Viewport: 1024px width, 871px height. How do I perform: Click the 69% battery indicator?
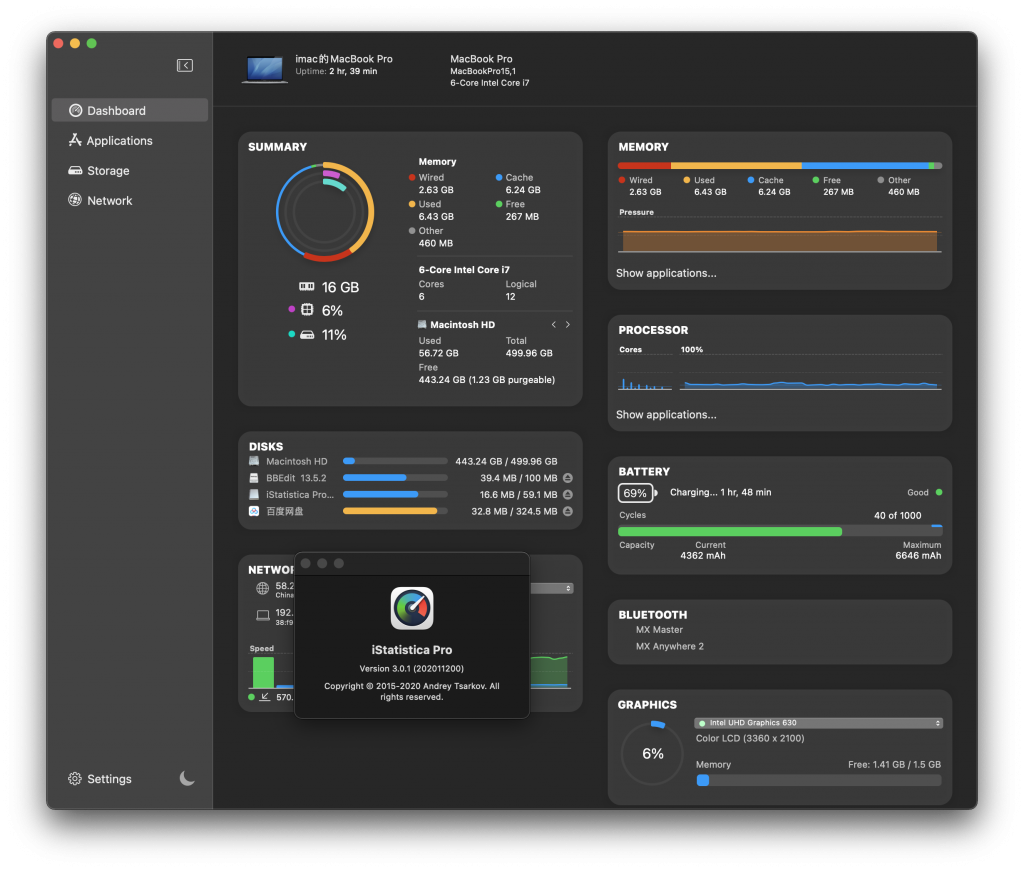[637, 493]
